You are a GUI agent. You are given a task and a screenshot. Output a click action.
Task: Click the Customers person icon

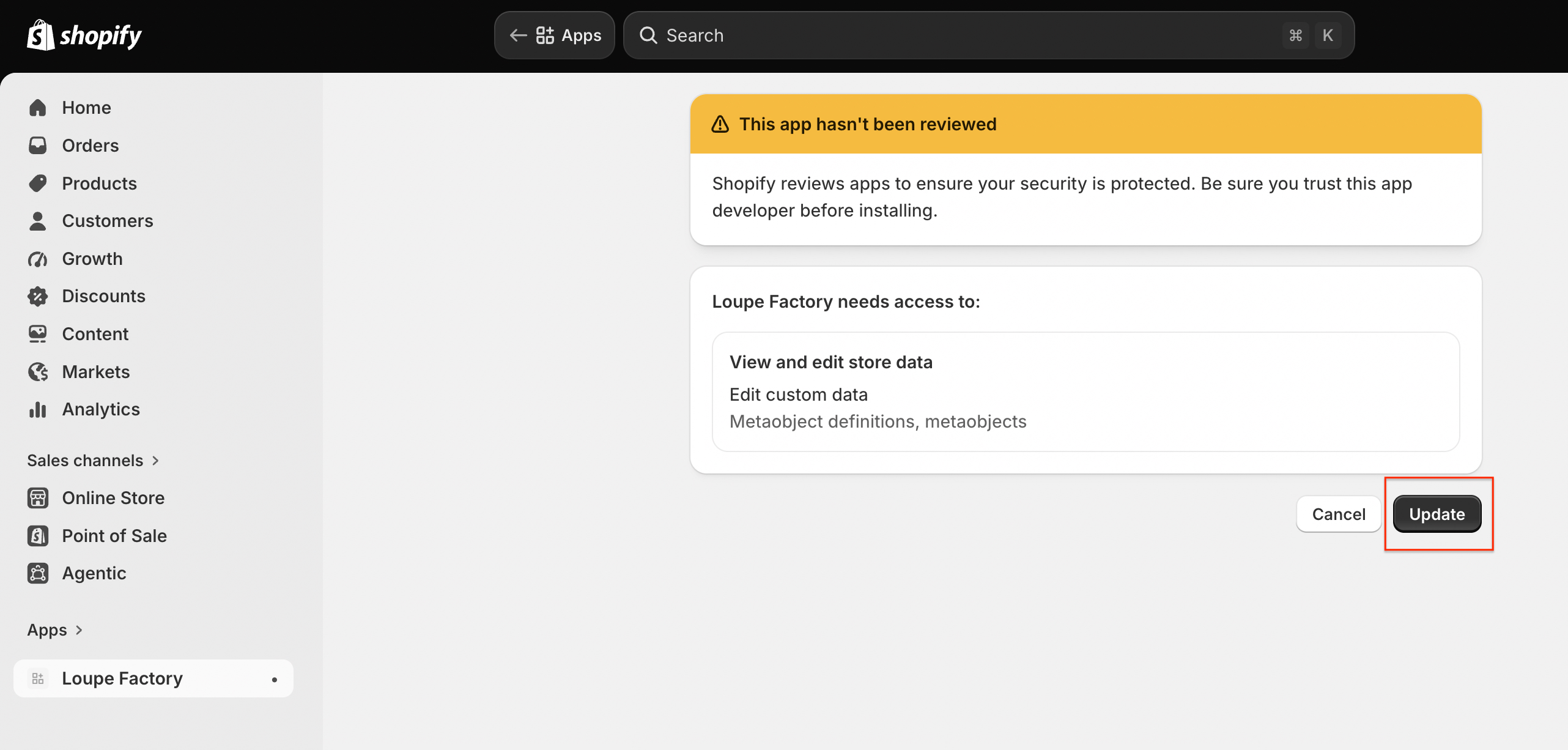pos(38,221)
